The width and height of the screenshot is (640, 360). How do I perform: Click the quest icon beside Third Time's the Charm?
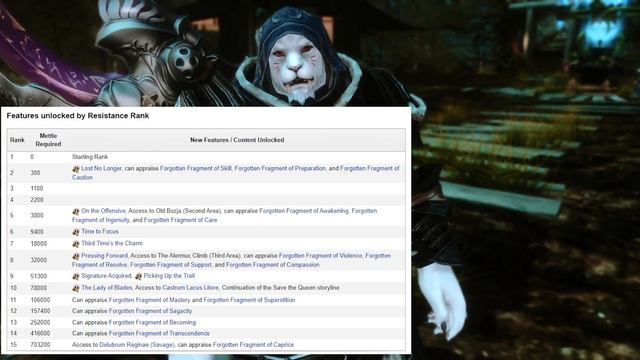coord(76,244)
